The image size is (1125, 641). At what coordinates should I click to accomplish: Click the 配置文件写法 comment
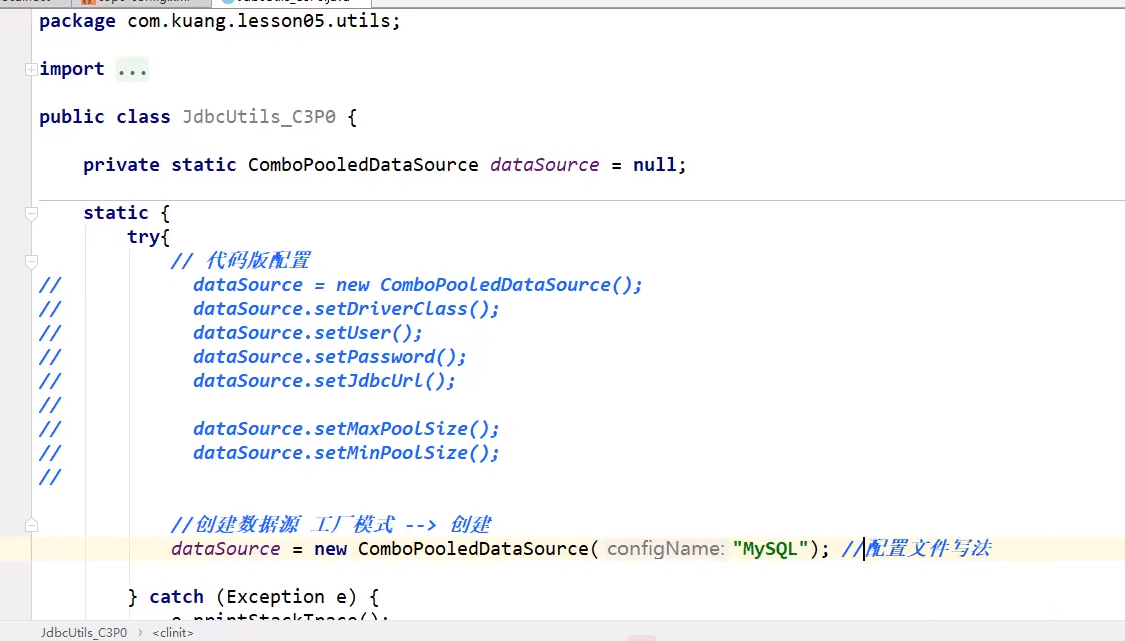pos(916,549)
